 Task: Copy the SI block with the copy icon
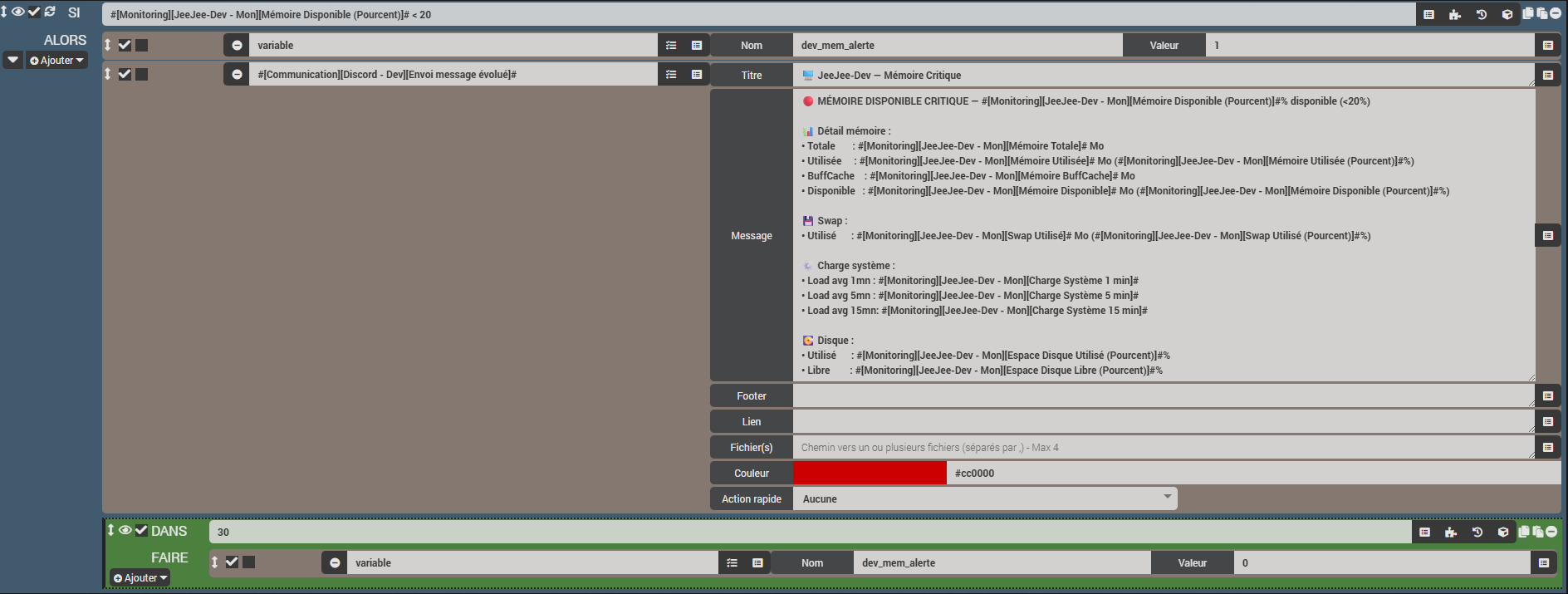[1528, 13]
